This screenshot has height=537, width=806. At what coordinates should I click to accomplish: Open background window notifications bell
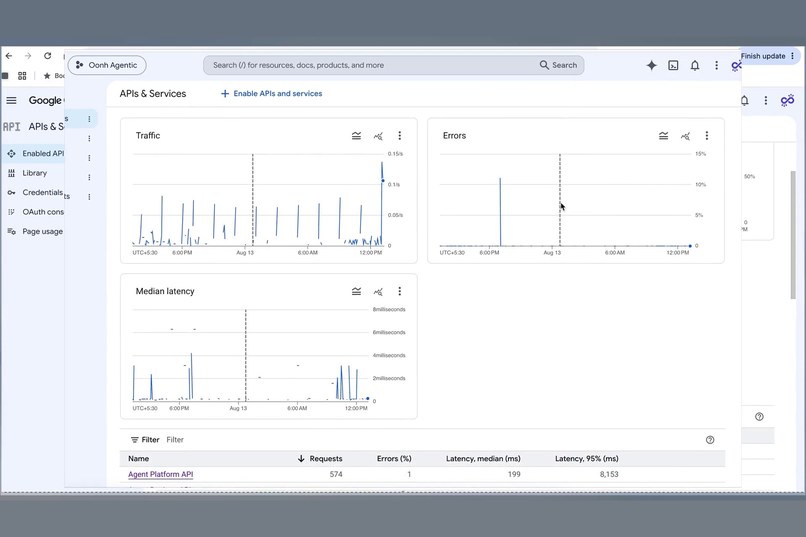(x=745, y=101)
